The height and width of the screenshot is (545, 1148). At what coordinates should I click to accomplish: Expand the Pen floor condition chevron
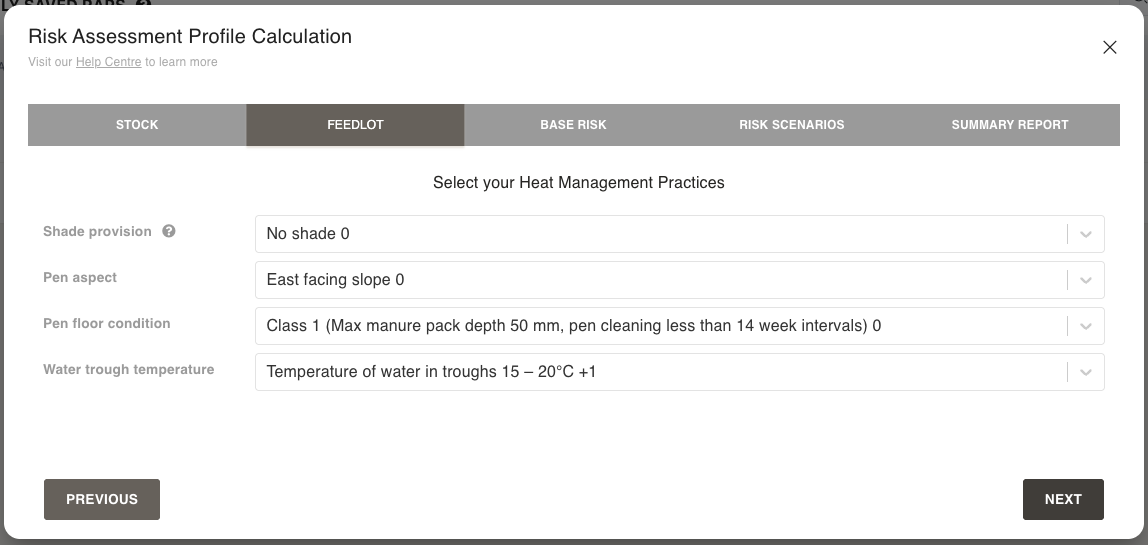1086,326
